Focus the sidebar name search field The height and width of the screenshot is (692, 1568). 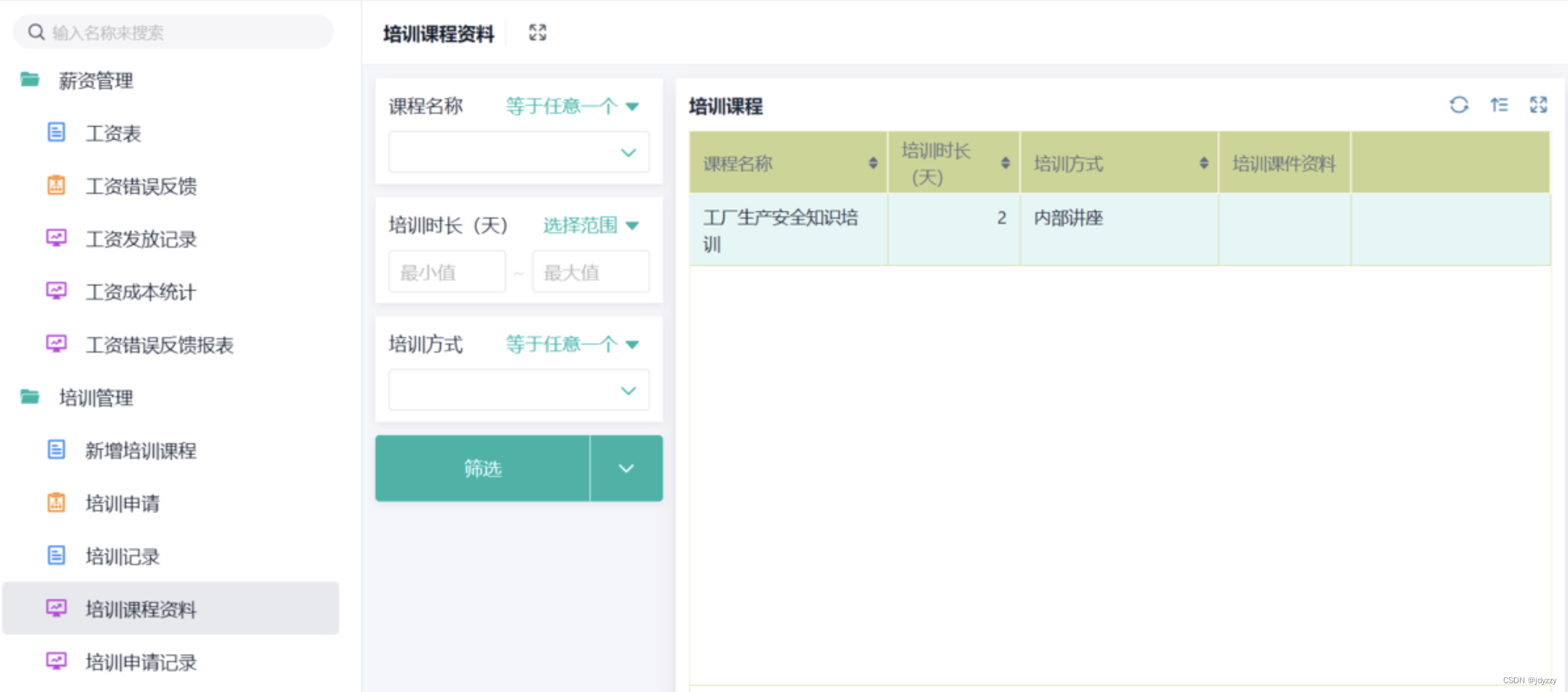coord(173,32)
